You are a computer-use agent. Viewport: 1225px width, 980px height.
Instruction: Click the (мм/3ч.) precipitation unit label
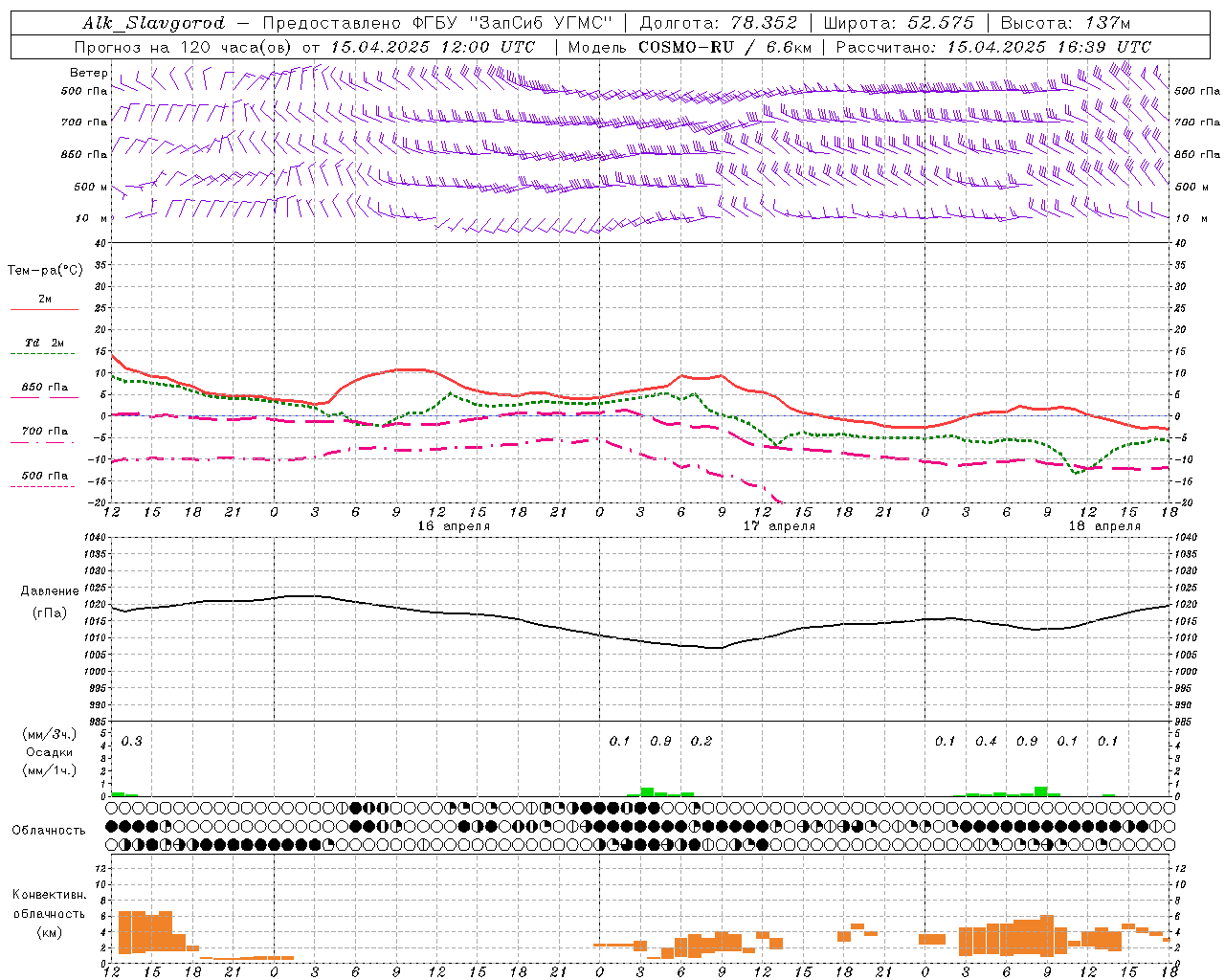[49, 735]
